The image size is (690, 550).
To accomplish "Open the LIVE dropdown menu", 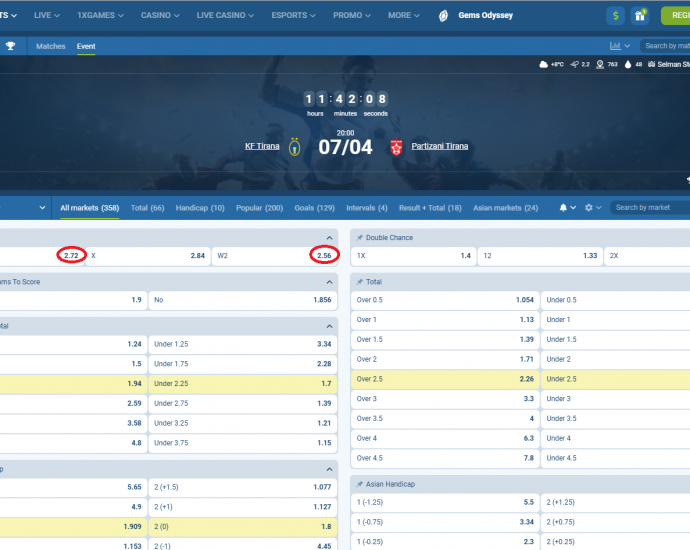I will [x=47, y=15].
